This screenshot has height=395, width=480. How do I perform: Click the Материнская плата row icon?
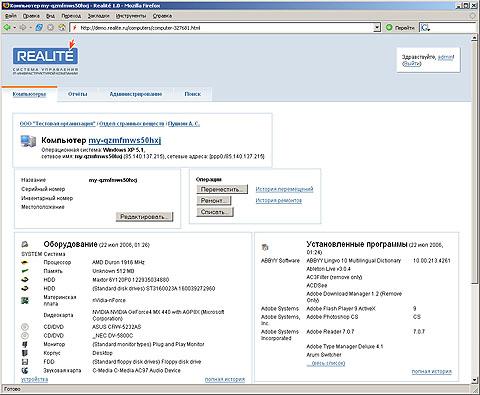click(x=25, y=300)
